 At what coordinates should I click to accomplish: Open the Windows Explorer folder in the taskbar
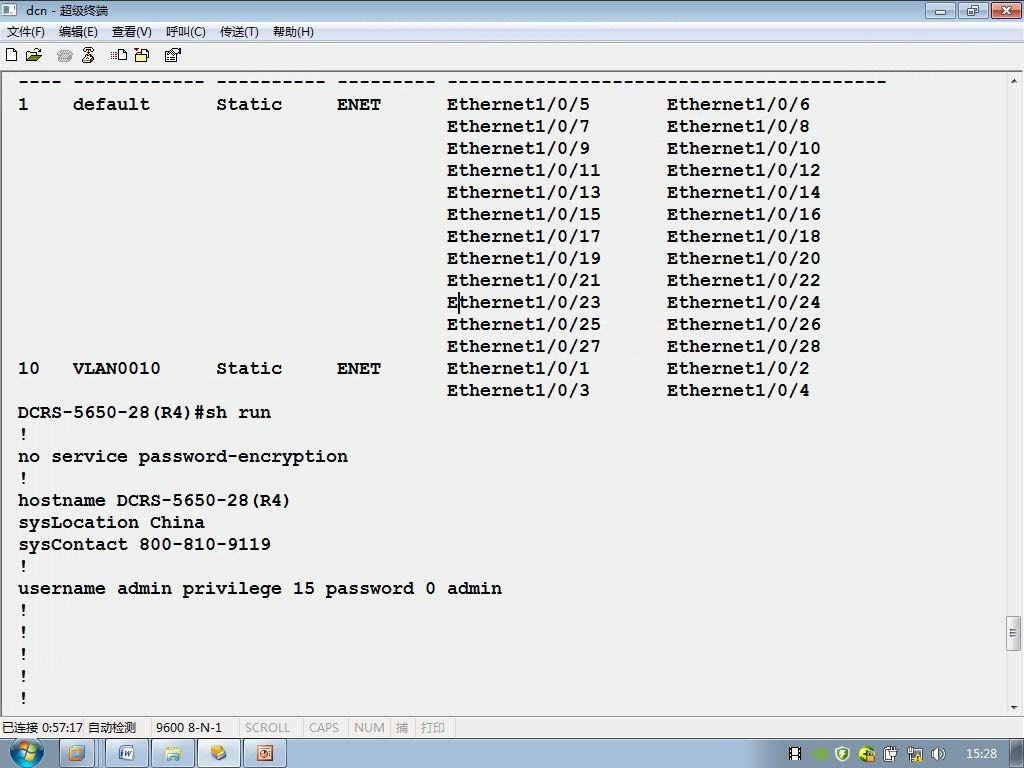[x=172, y=754]
